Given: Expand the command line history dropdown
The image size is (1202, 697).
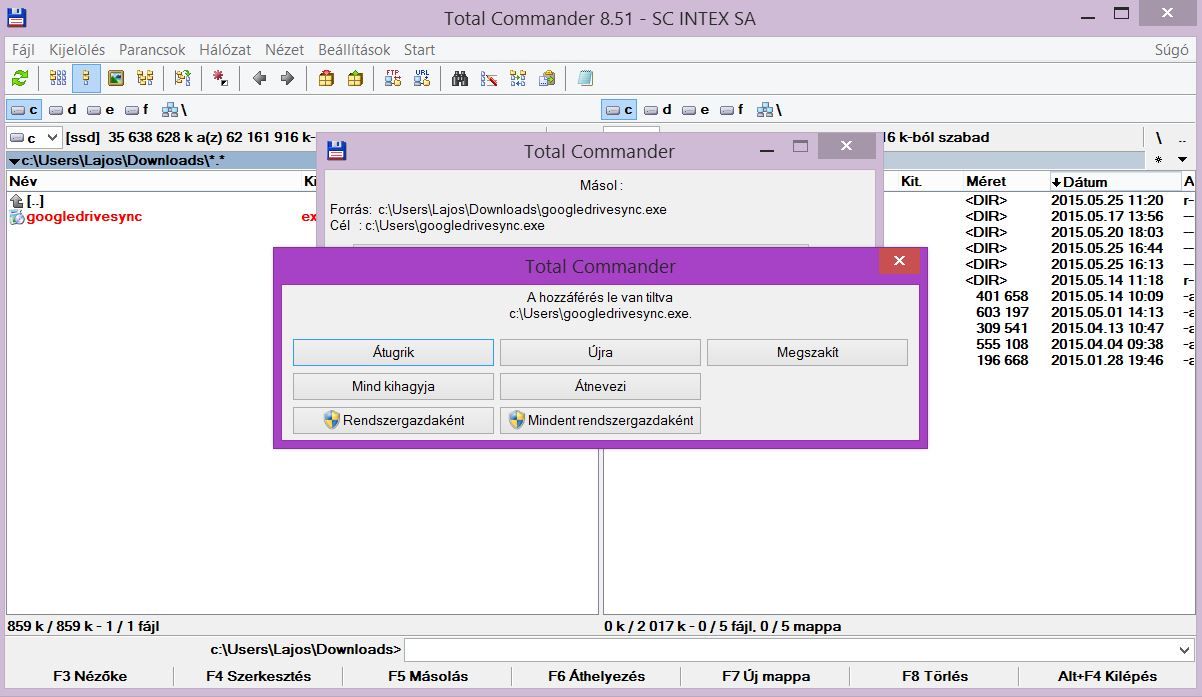Looking at the screenshot, I should [1185, 650].
